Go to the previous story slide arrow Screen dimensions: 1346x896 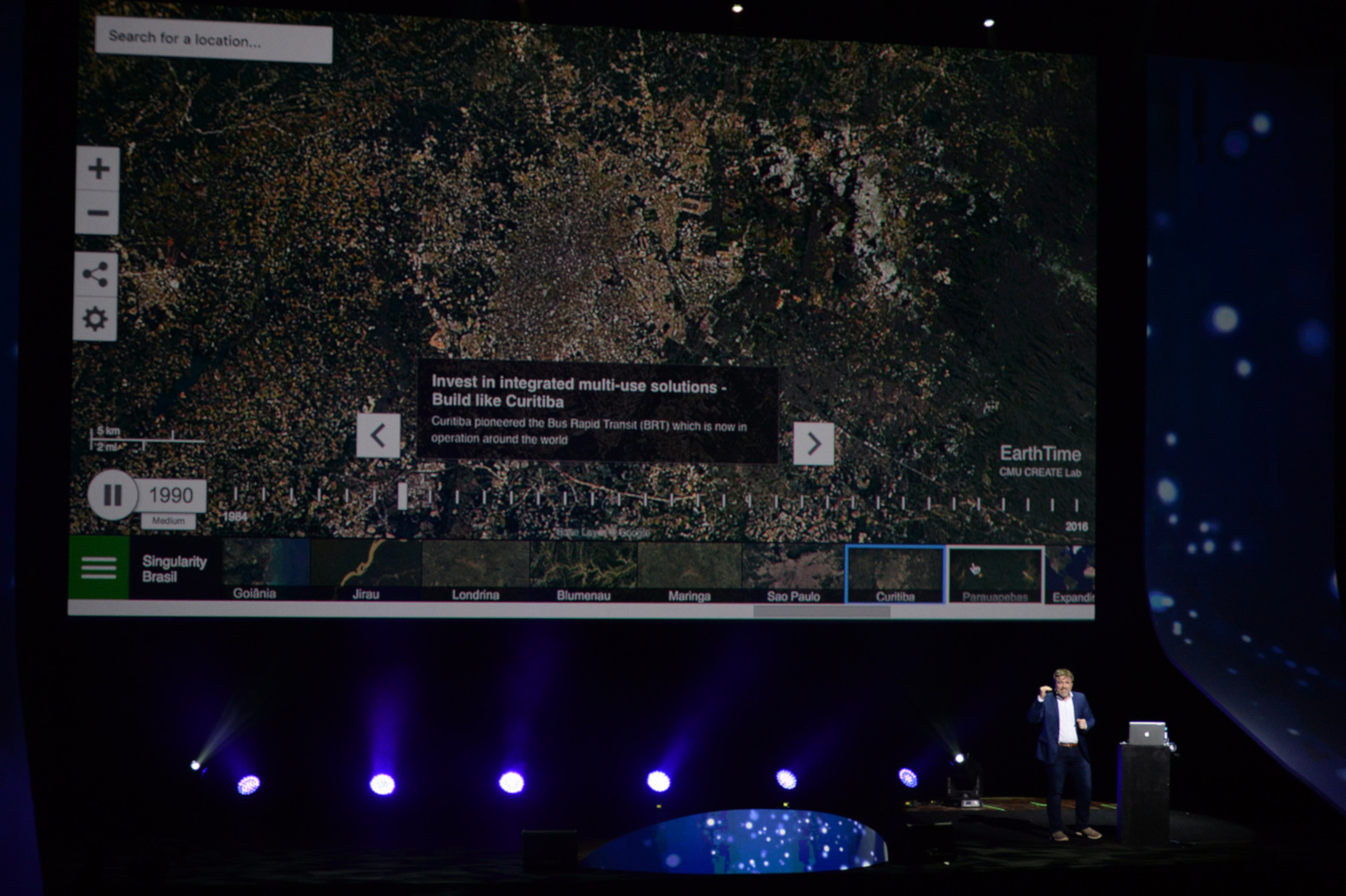coord(378,436)
